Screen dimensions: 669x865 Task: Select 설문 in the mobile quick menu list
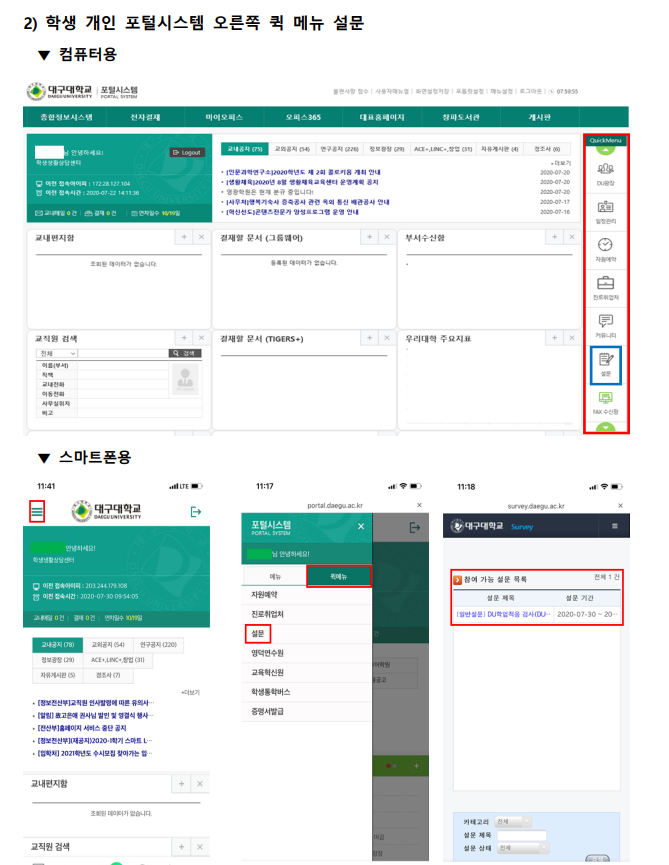pos(258,633)
